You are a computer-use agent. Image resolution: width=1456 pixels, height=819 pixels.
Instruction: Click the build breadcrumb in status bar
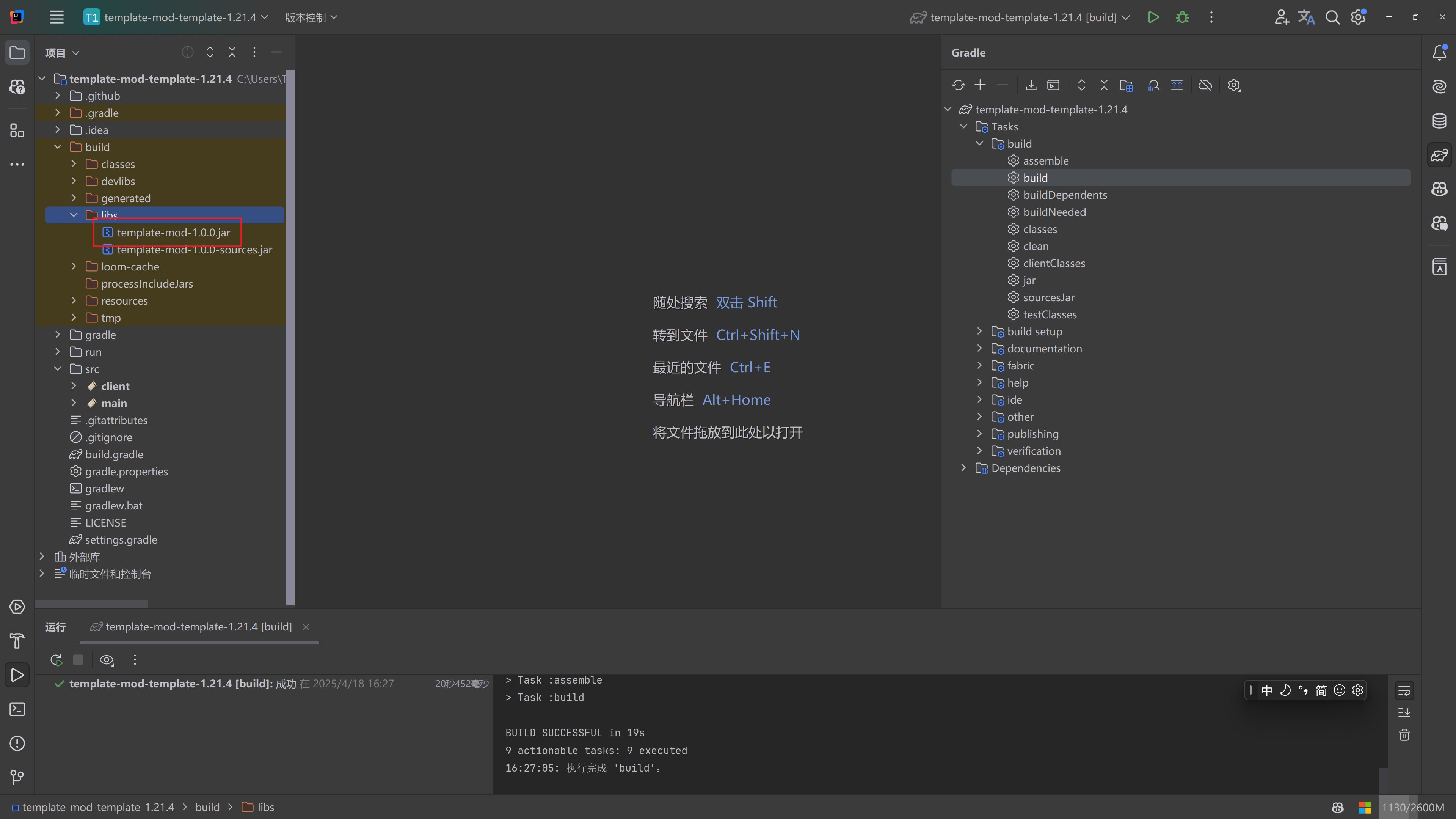click(x=207, y=807)
